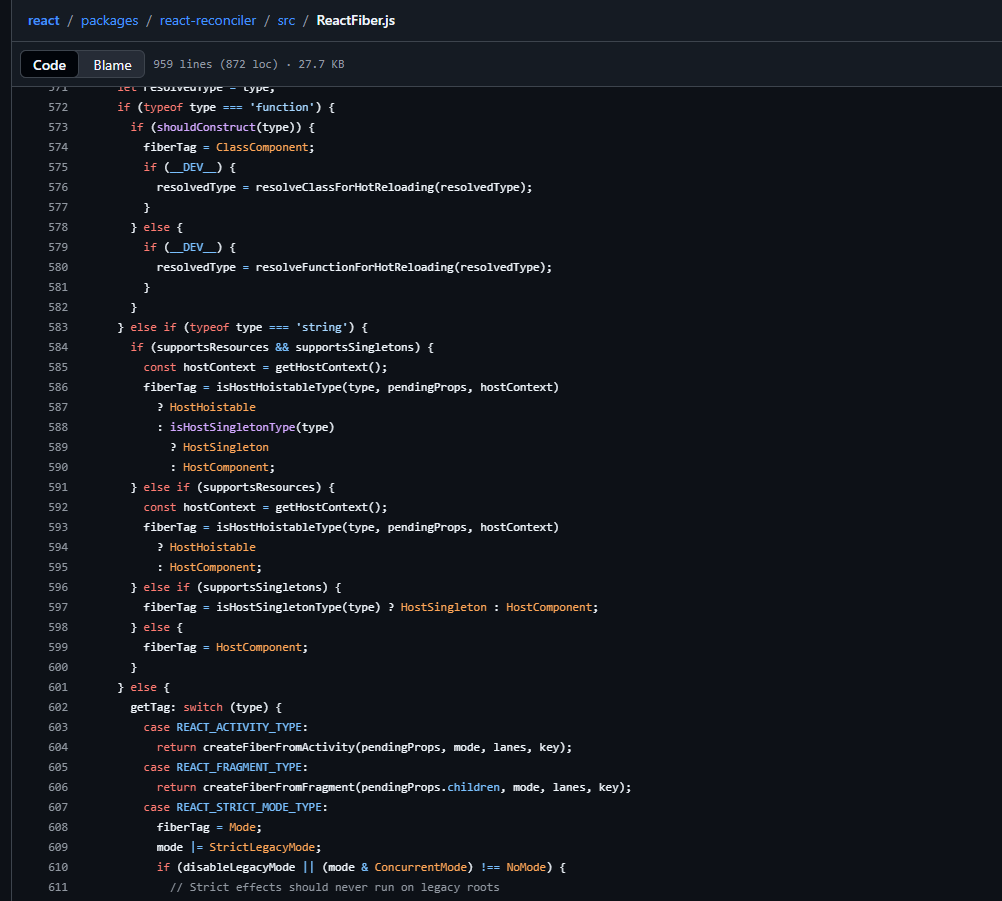Click REACT_STRICT_MODE_TYPE constant
The width and height of the screenshot is (1002, 901).
point(251,807)
